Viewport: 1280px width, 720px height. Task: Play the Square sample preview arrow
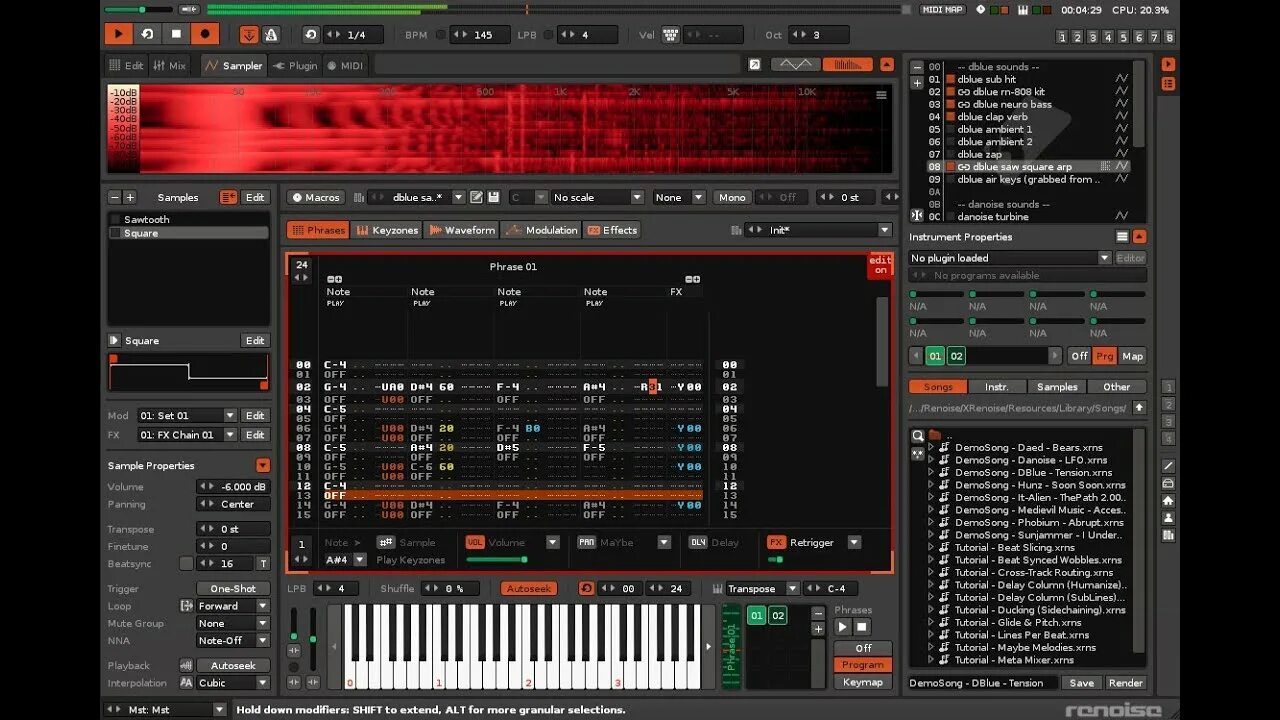[114, 340]
